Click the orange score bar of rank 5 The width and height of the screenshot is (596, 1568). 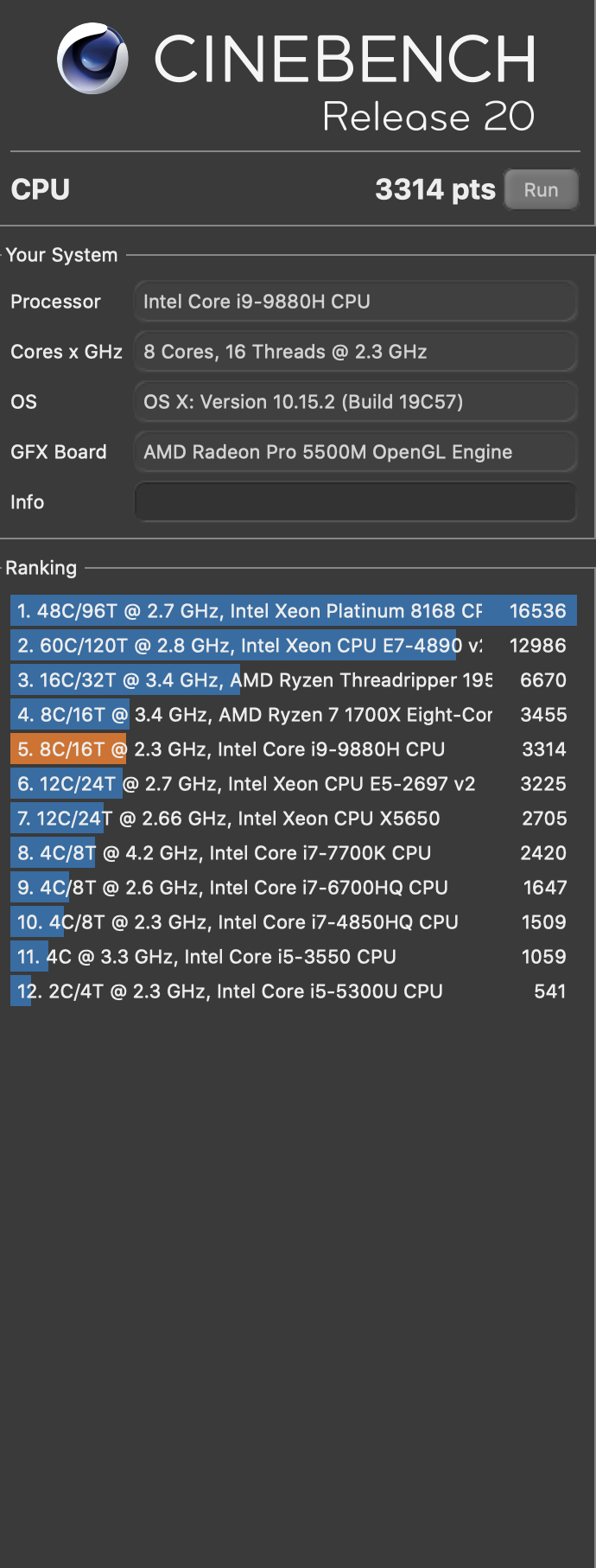coord(67,749)
